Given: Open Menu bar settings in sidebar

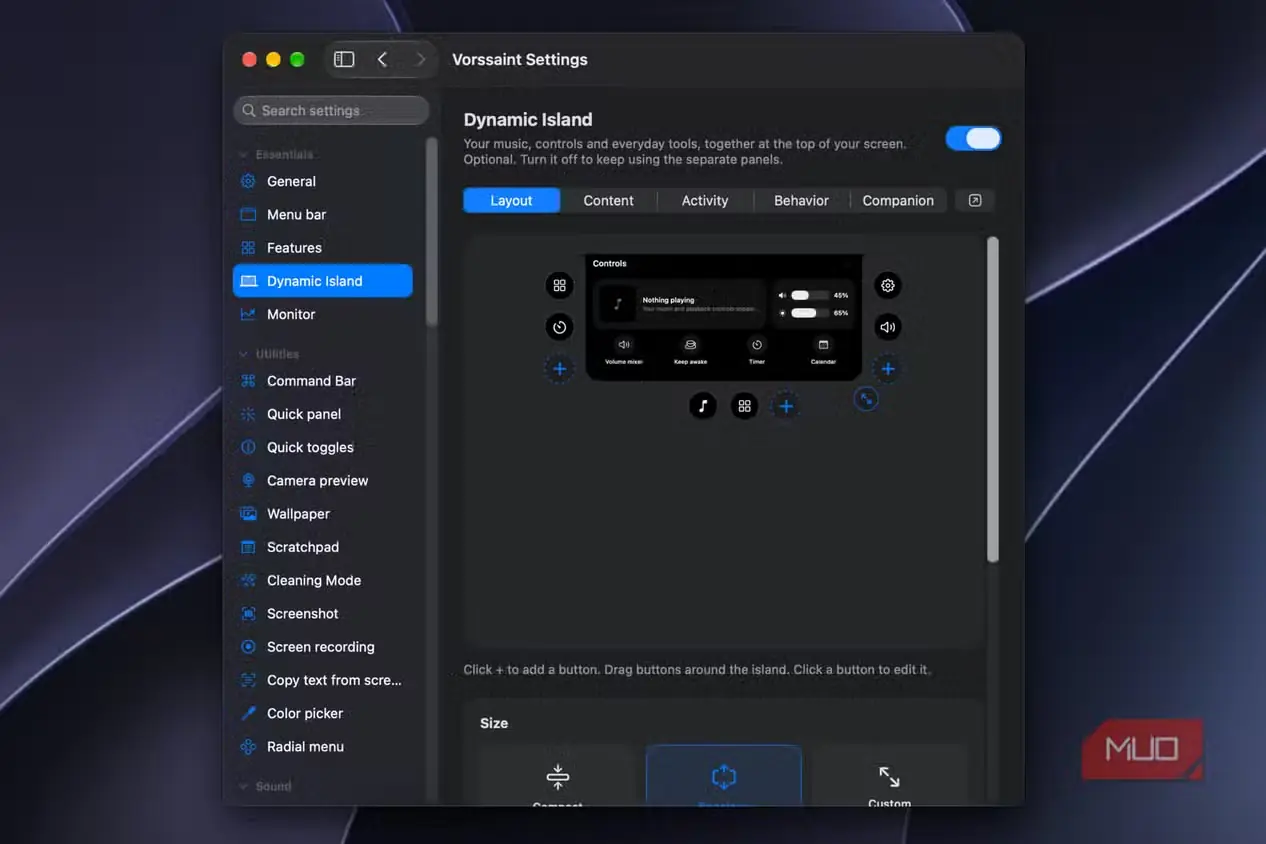Looking at the screenshot, I should click(322, 215).
